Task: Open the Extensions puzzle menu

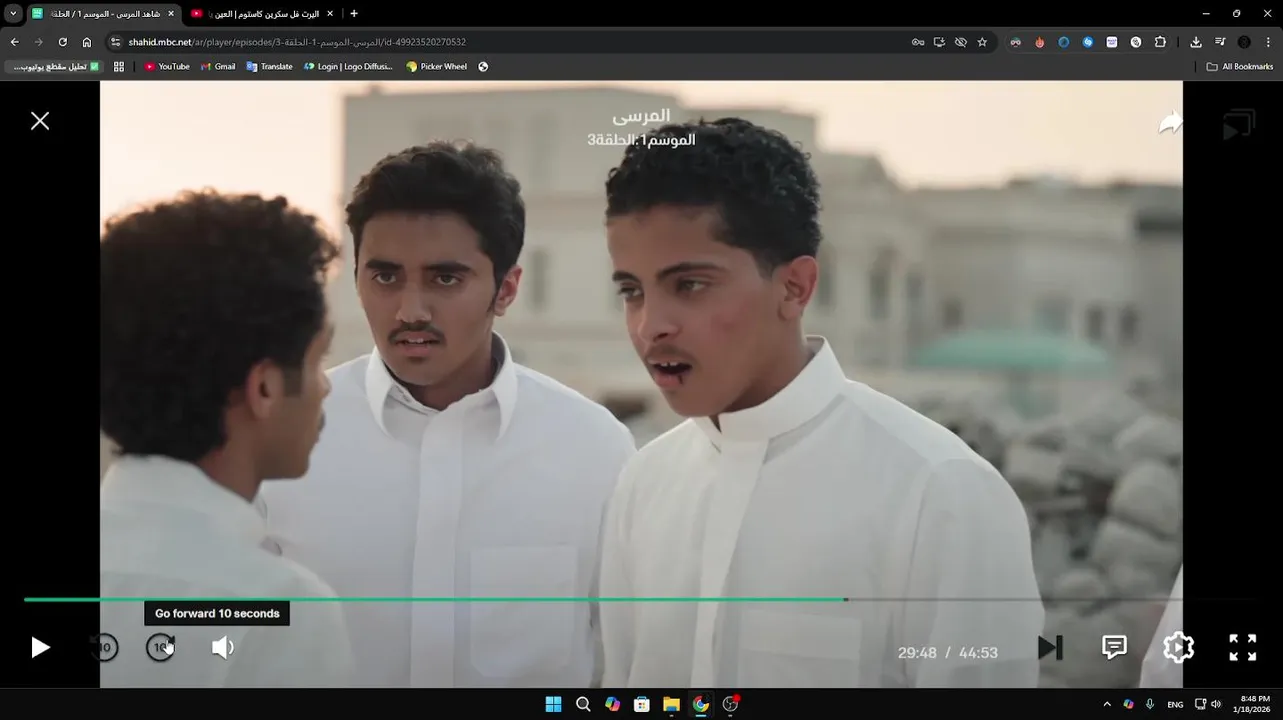Action: pos(1160,42)
